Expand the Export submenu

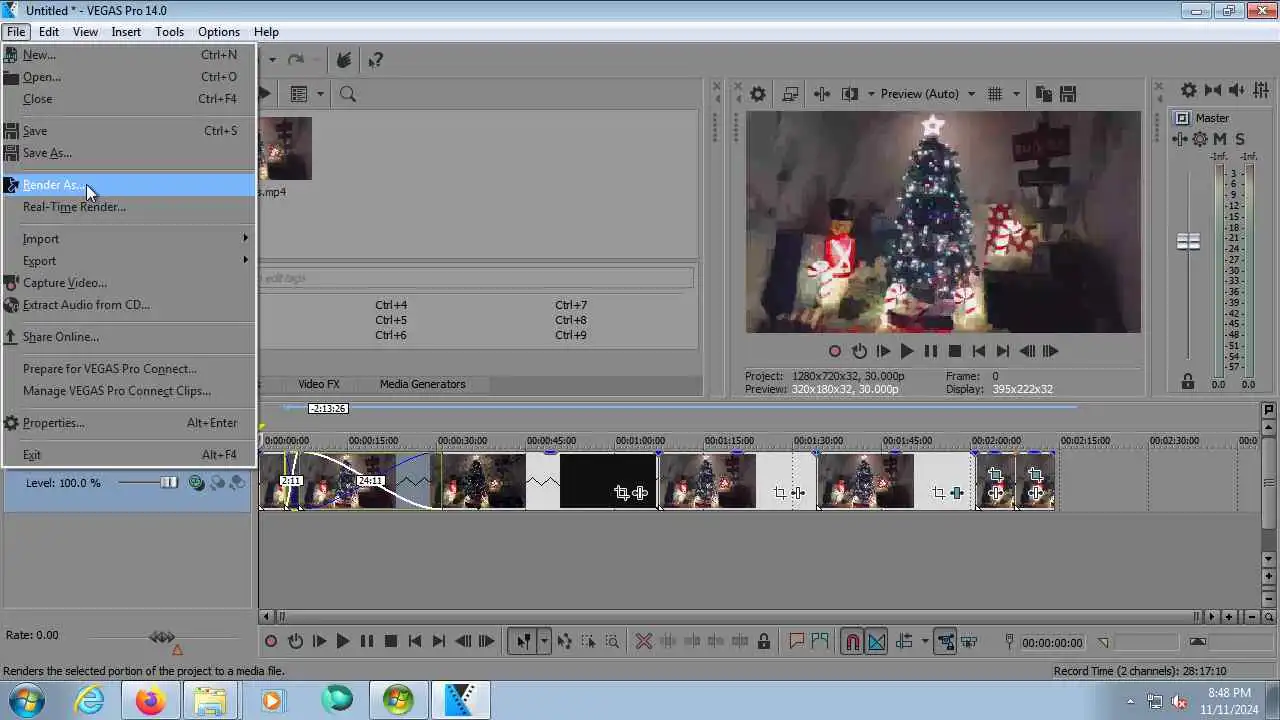[128, 261]
